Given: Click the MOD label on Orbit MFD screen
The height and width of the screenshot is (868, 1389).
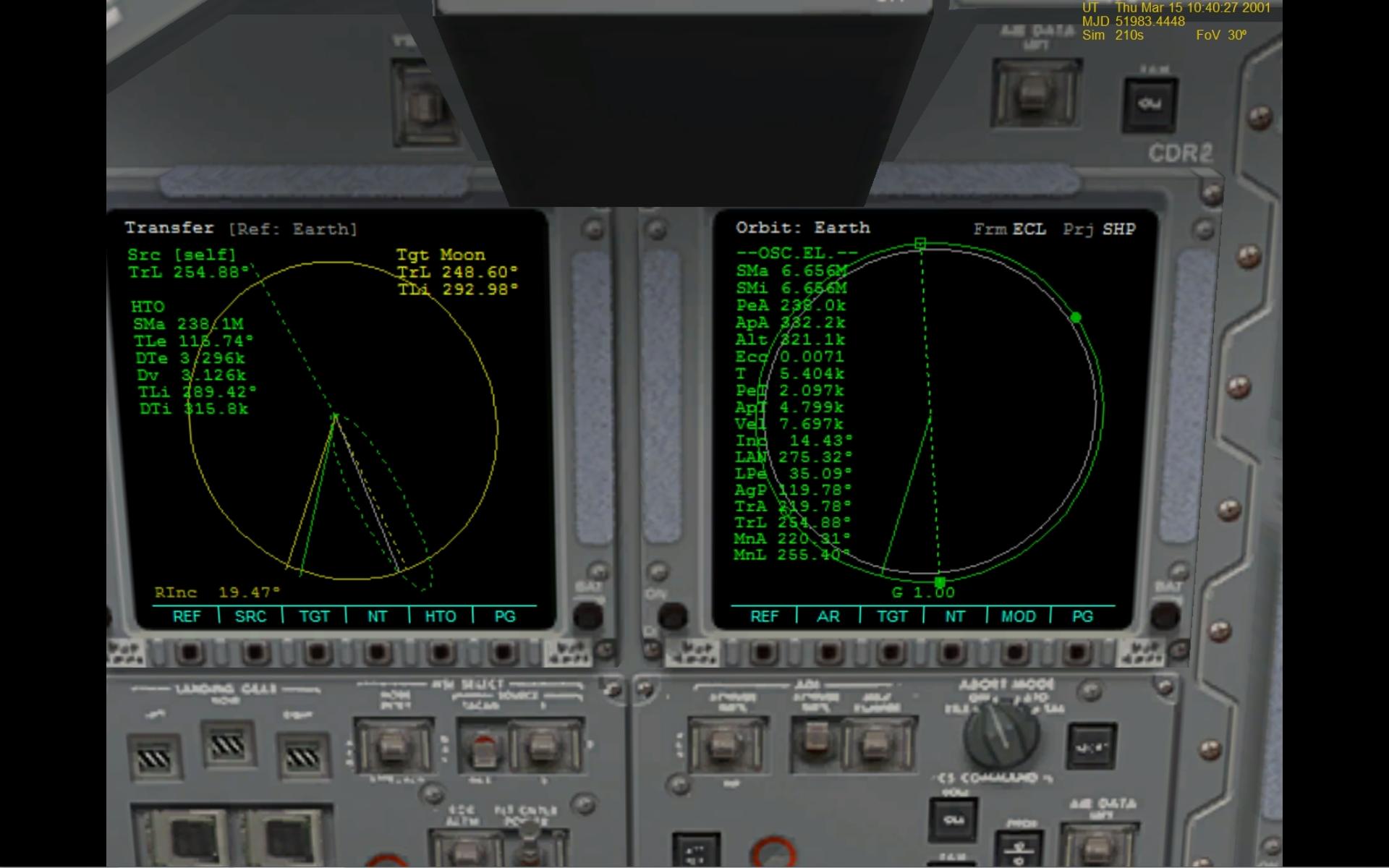Looking at the screenshot, I should pos(1018,616).
